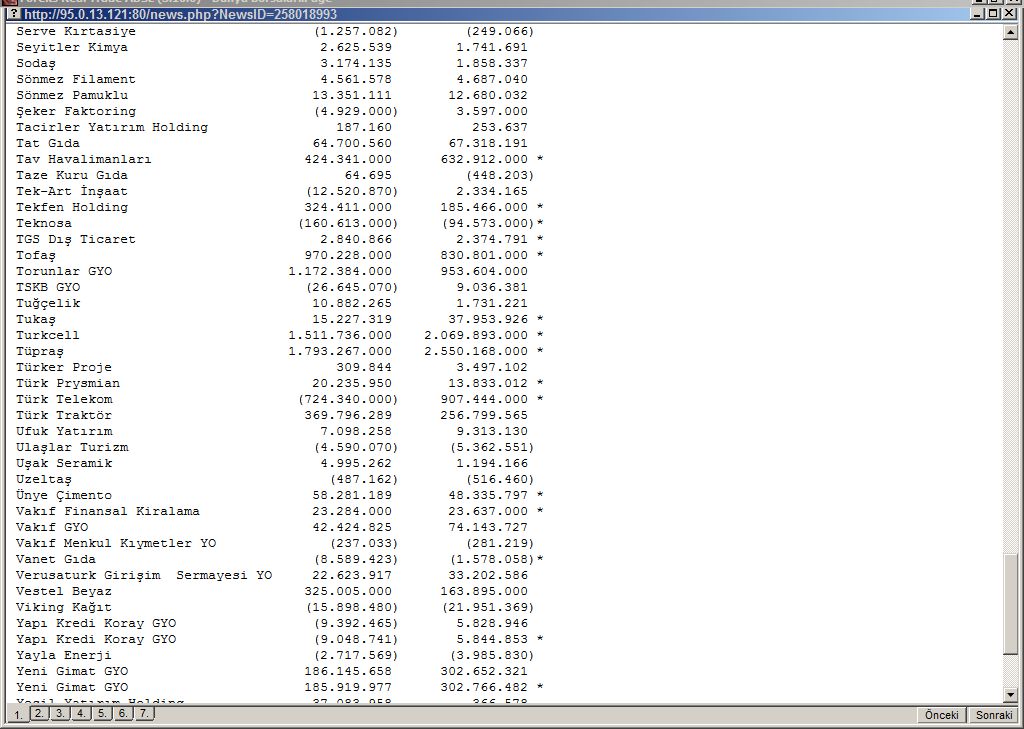Click the scrollbar up arrow
Viewport: 1024px width, 729px height.
(1010, 31)
